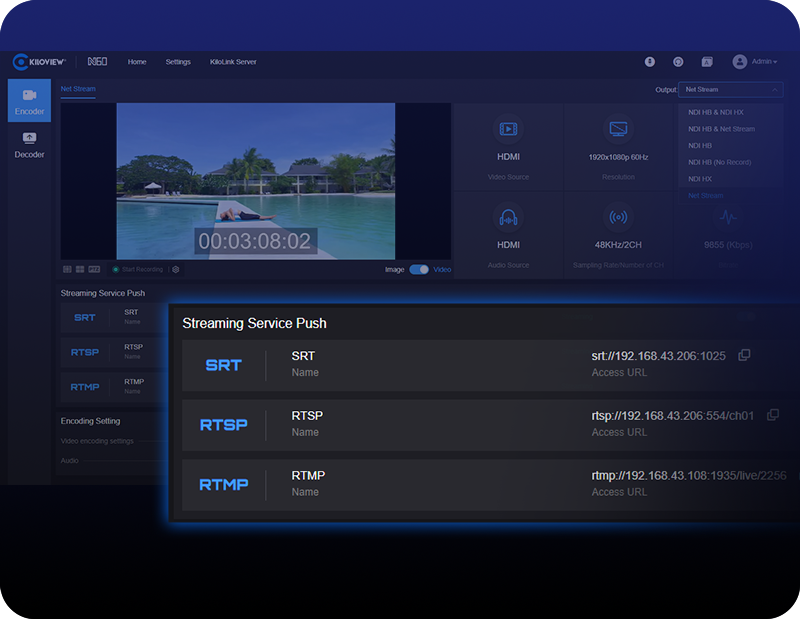Click the download icon in top bar
Image resolution: width=800 pixels, height=619 pixels.
[x=650, y=62]
